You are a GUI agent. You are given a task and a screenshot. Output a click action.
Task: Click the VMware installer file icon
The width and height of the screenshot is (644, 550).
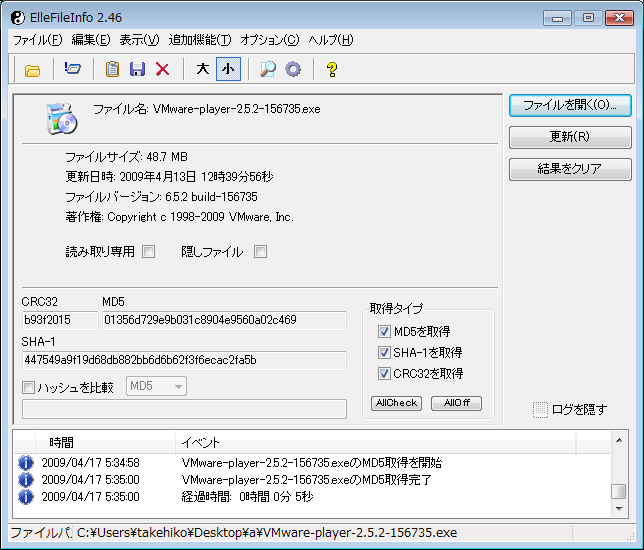[62, 119]
